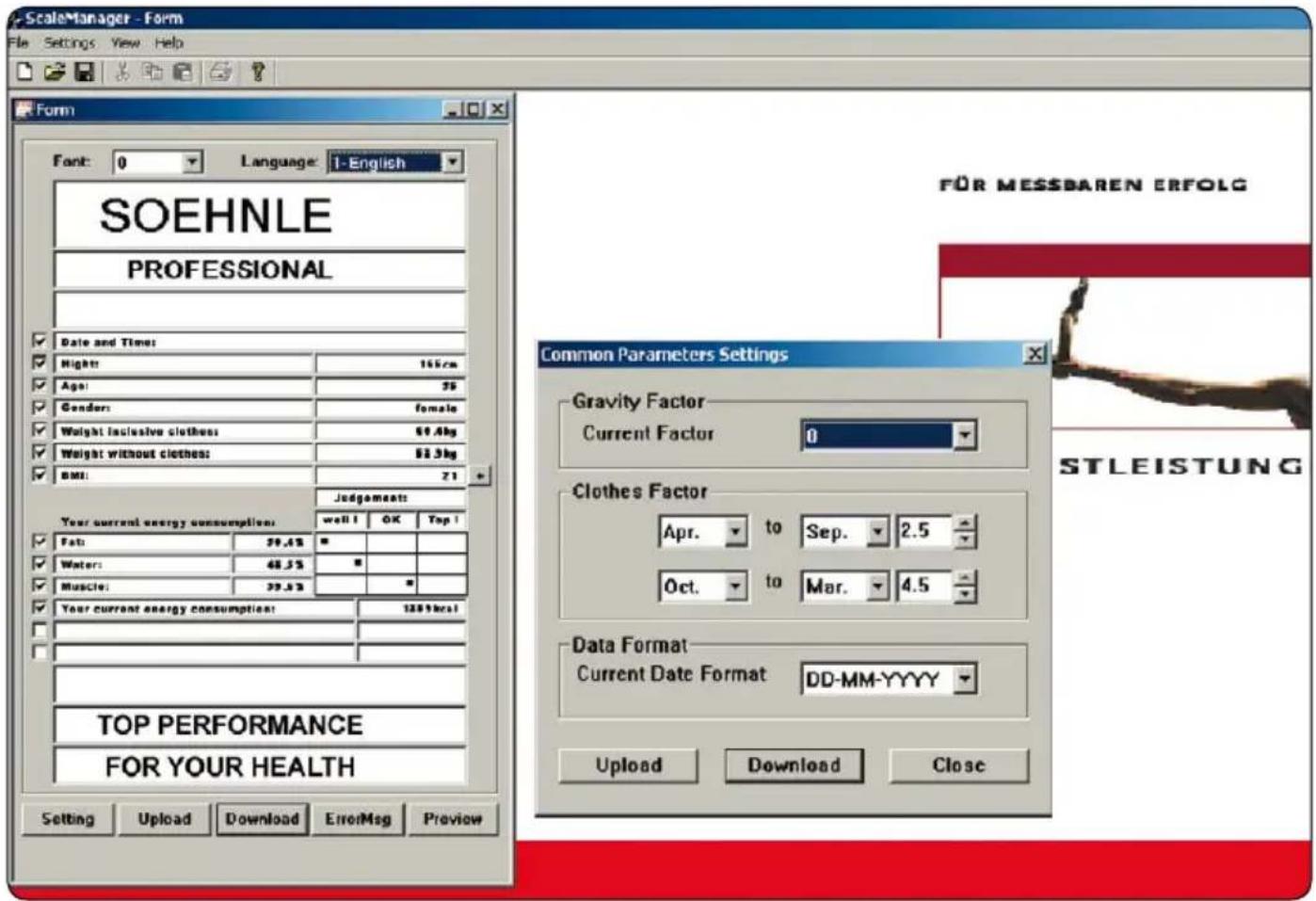Toggle the Date and Time checkbox
This screenshot has width=1316, height=901.
tap(40, 341)
